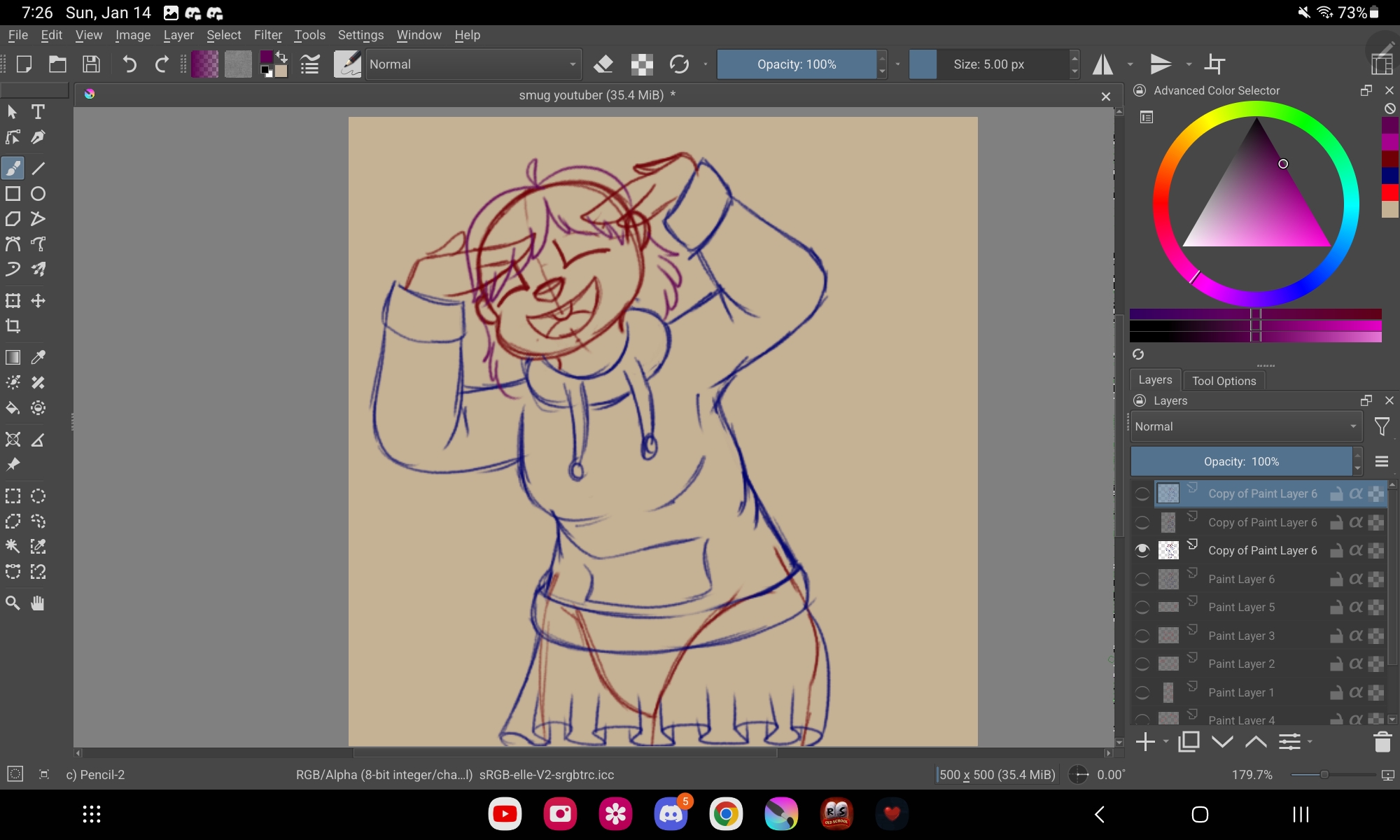Expand the add layer dropdown arrow
Image resolution: width=1400 pixels, height=840 pixels.
coord(1165,742)
